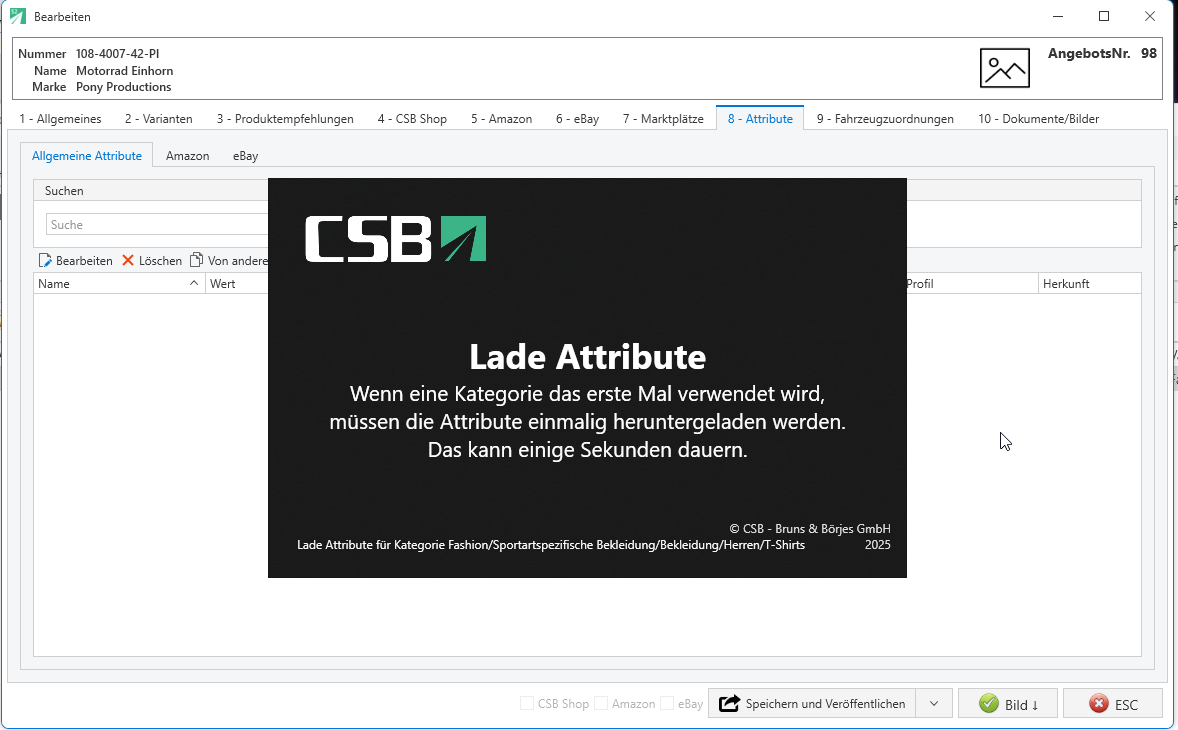Image resolution: width=1178 pixels, height=730 pixels.
Task: Click the Bearbeiten pencil icon
Action: pos(45,261)
